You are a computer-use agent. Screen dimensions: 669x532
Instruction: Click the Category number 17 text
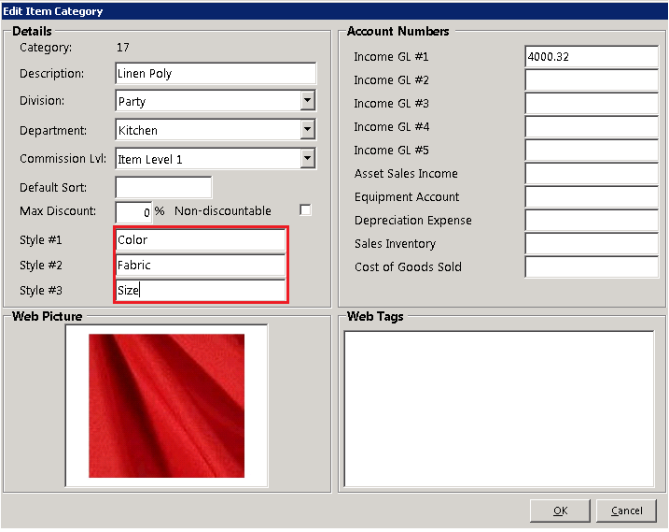[x=123, y=47]
